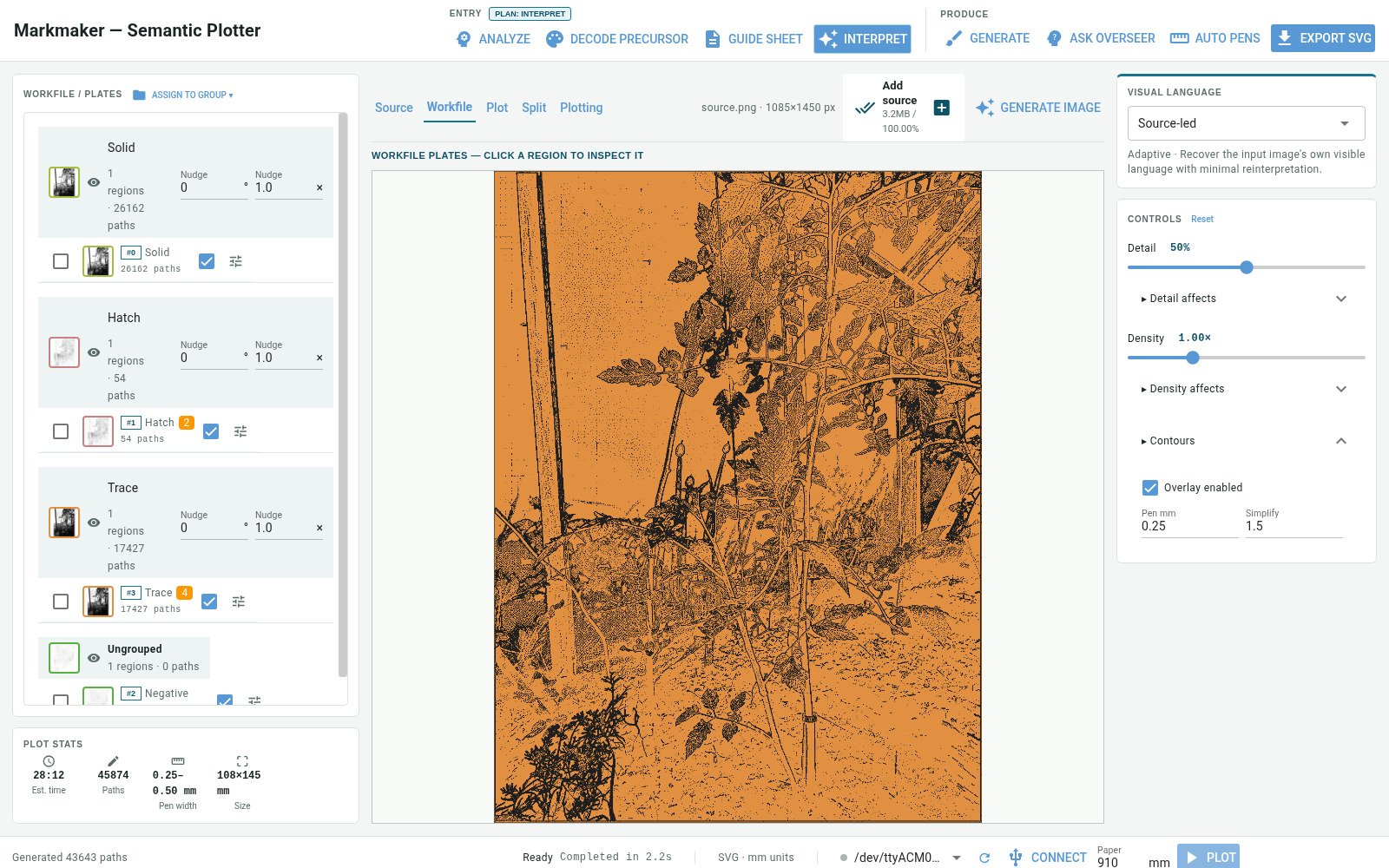1389x868 pixels.
Task: Reset the controls via Reset link
Action: click(1202, 220)
